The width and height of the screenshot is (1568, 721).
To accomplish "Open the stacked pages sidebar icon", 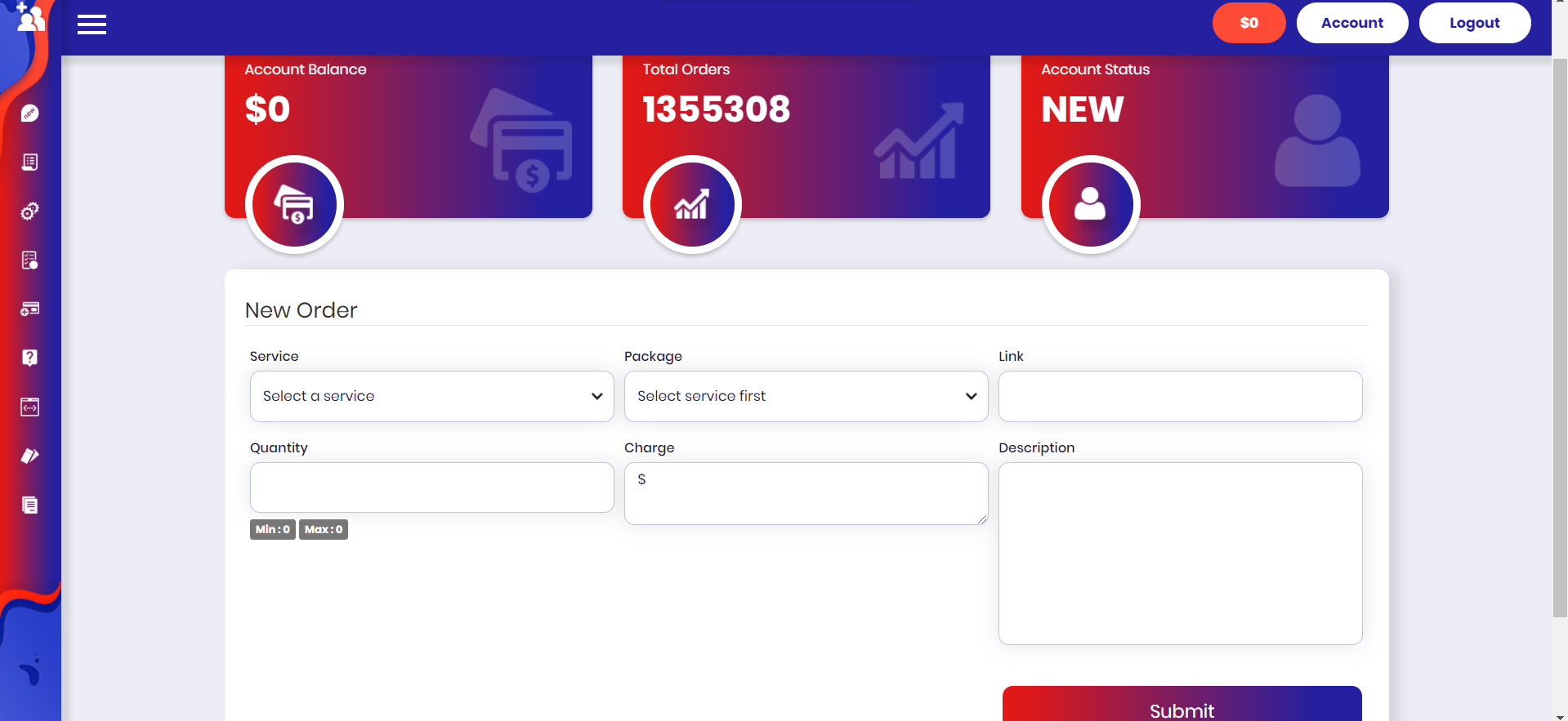I will tap(30, 505).
